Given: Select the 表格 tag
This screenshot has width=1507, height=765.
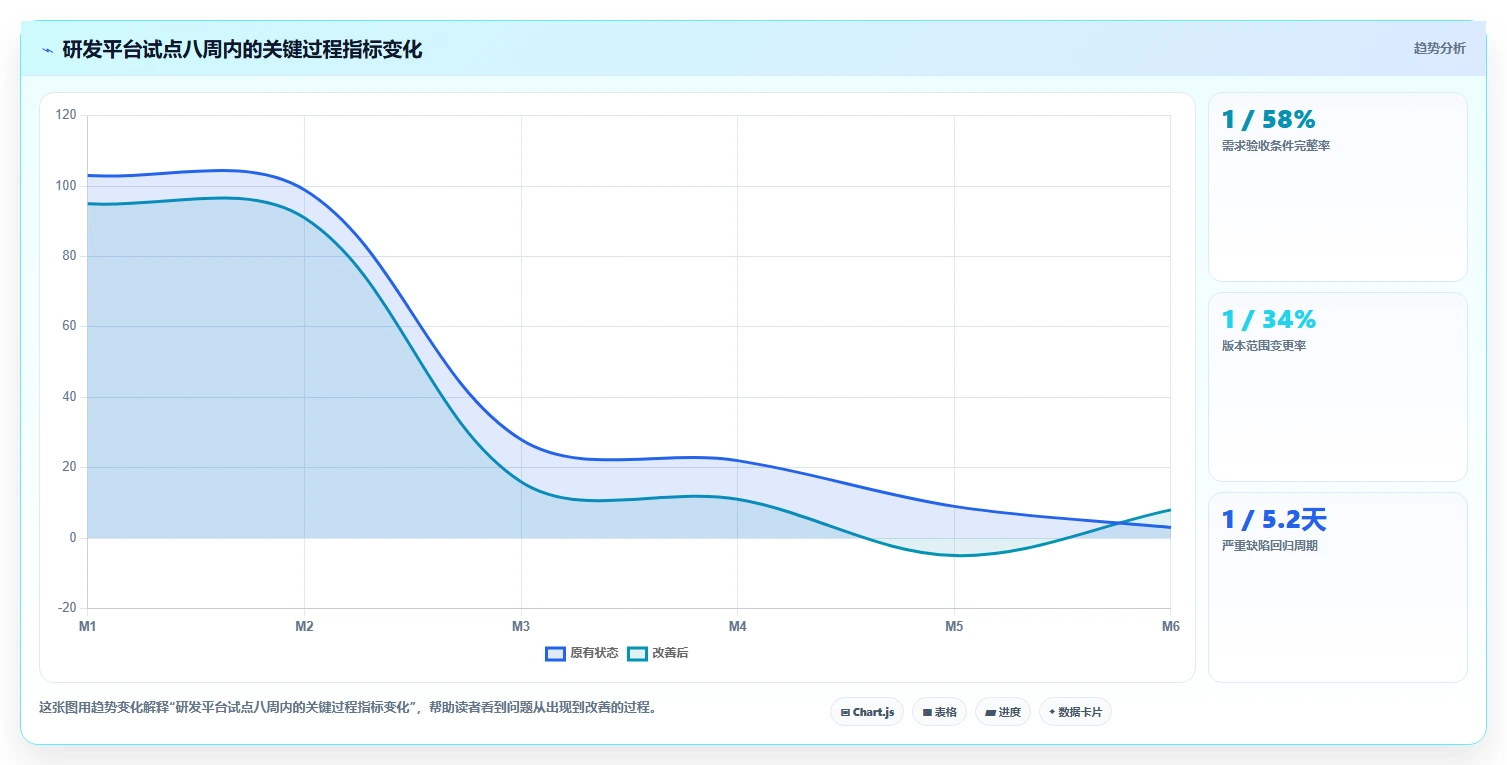Looking at the screenshot, I should pyautogui.click(x=939, y=712).
